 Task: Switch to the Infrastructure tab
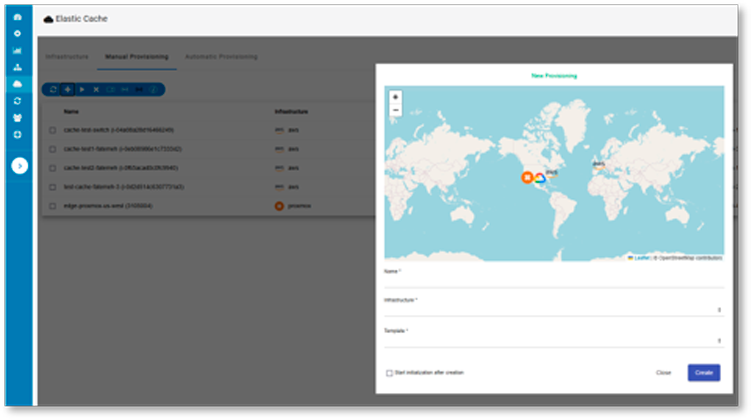(x=67, y=57)
